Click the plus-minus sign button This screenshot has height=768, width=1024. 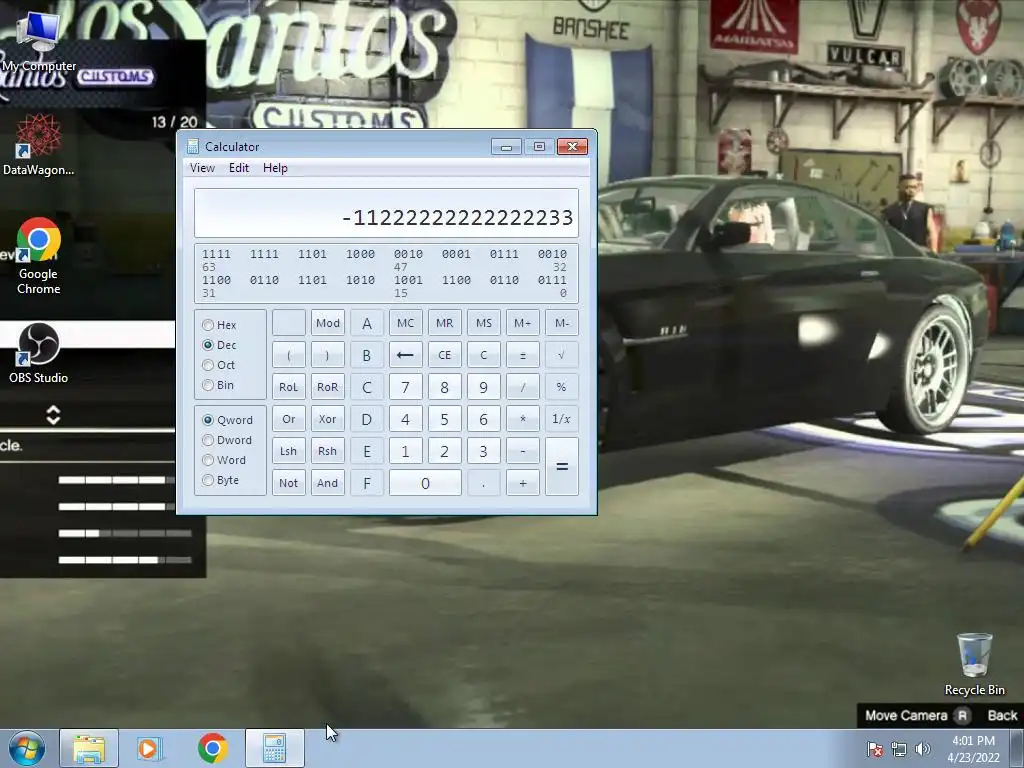(x=522, y=355)
